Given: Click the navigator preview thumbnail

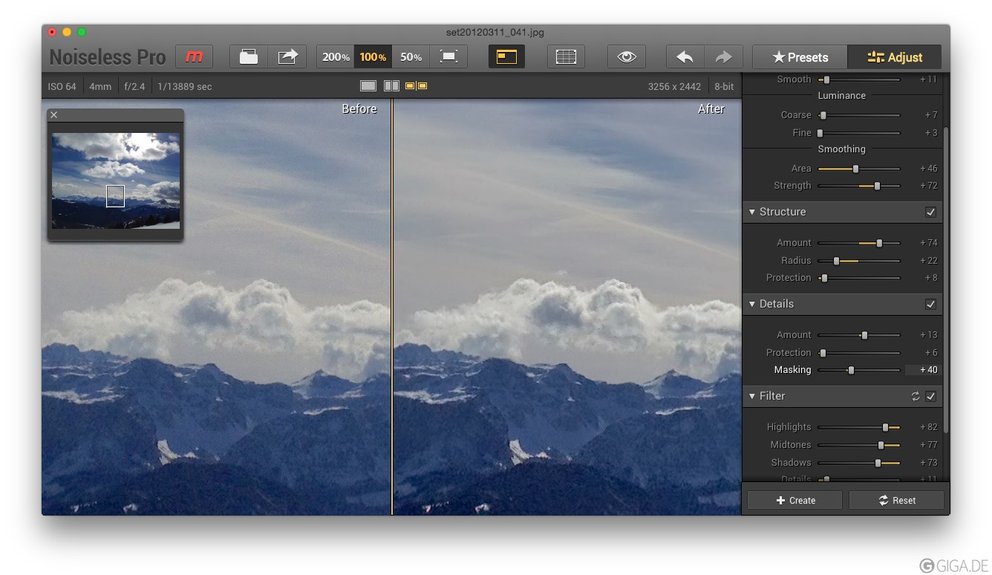Looking at the screenshot, I should point(116,180).
